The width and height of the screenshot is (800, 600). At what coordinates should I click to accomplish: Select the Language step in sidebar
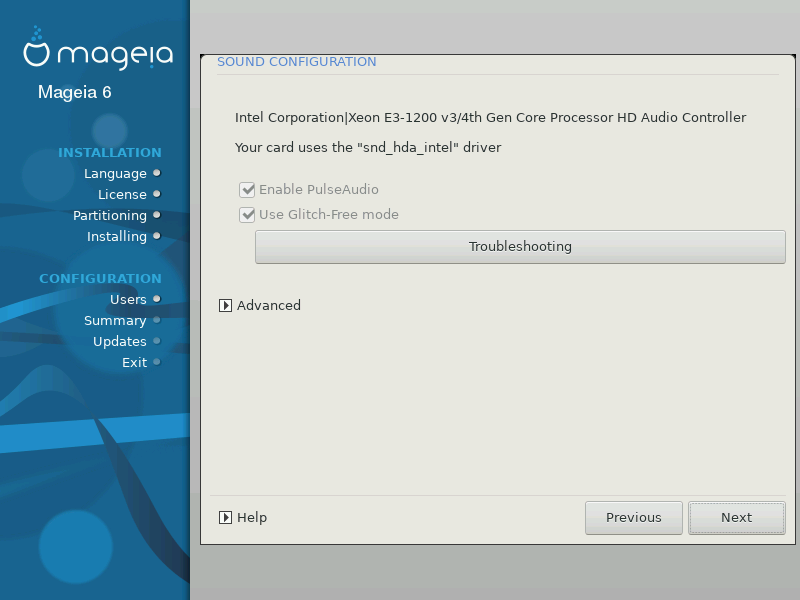click(115, 173)
